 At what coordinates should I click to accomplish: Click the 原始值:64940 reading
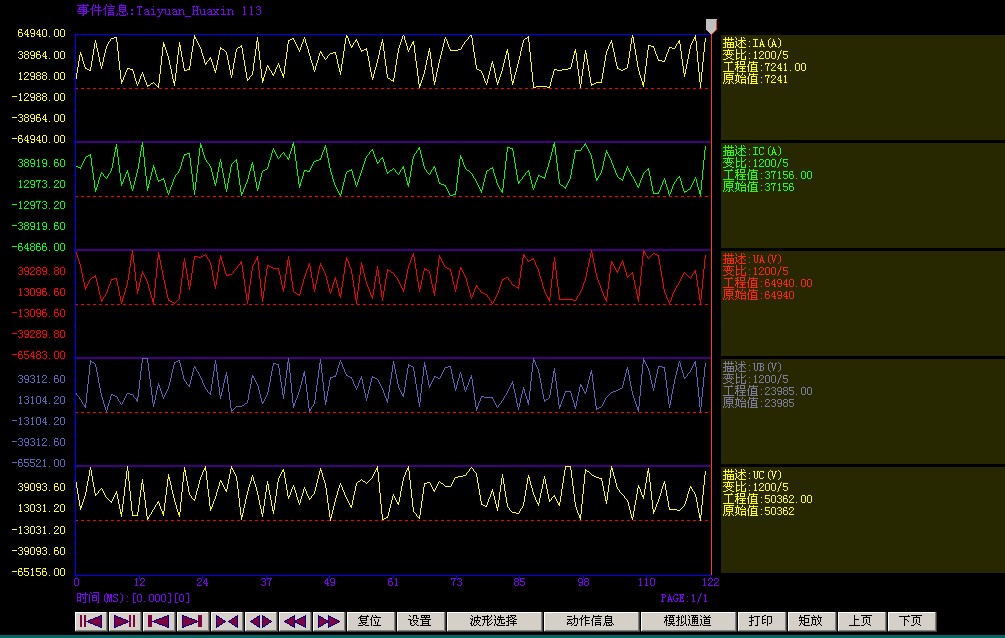(x=759, y=295)
